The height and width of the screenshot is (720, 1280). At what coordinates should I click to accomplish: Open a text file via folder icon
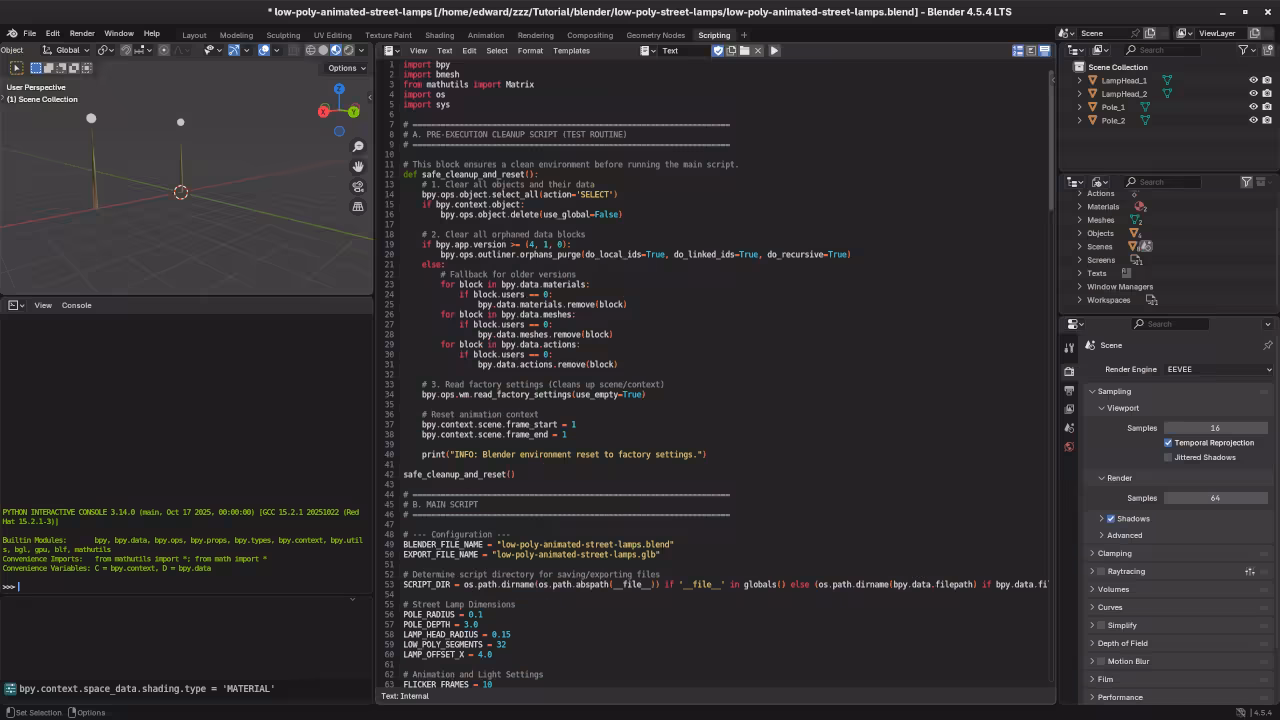[744, 50]
